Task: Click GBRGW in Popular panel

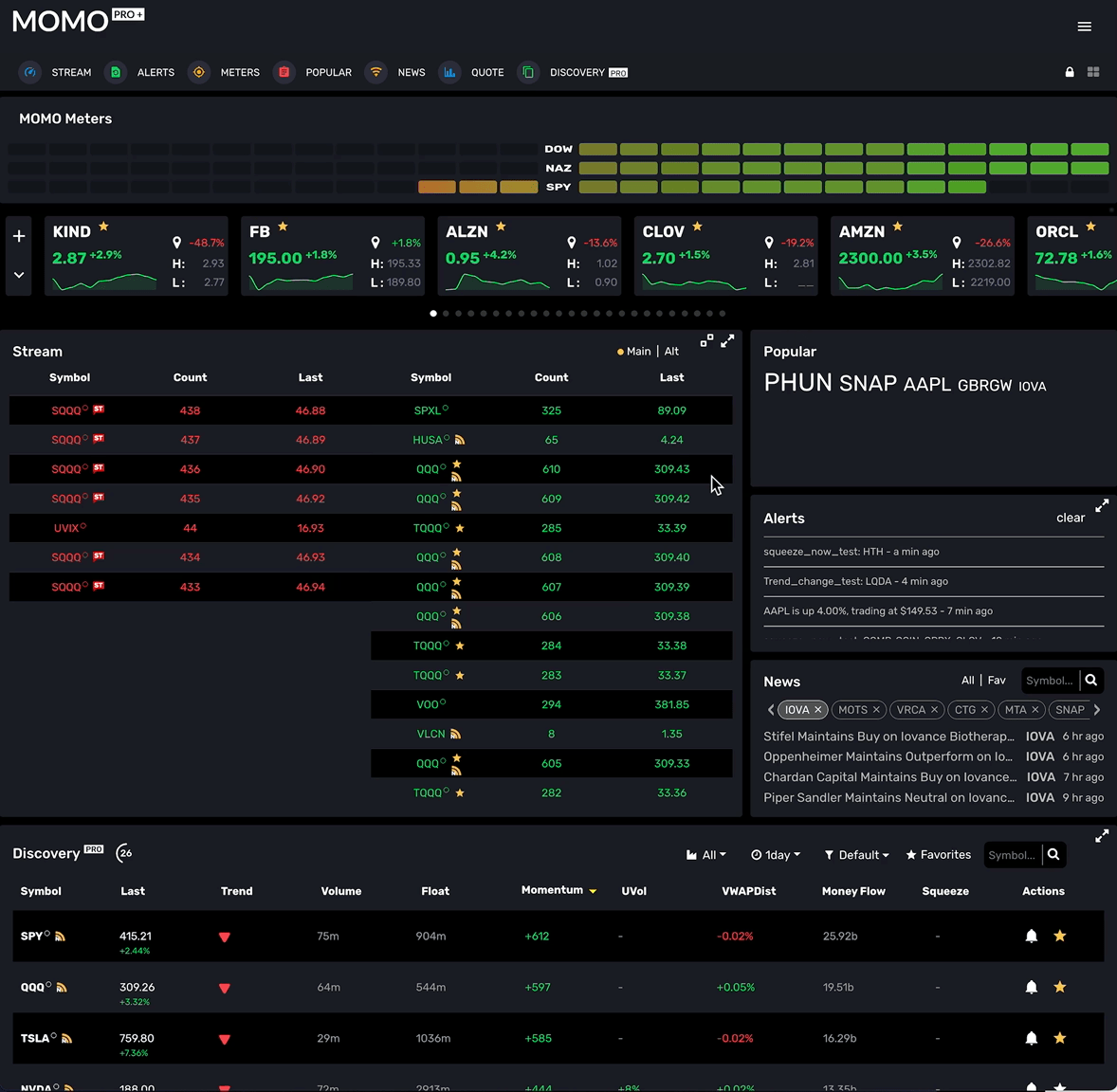Action: (x=984, y=386)
